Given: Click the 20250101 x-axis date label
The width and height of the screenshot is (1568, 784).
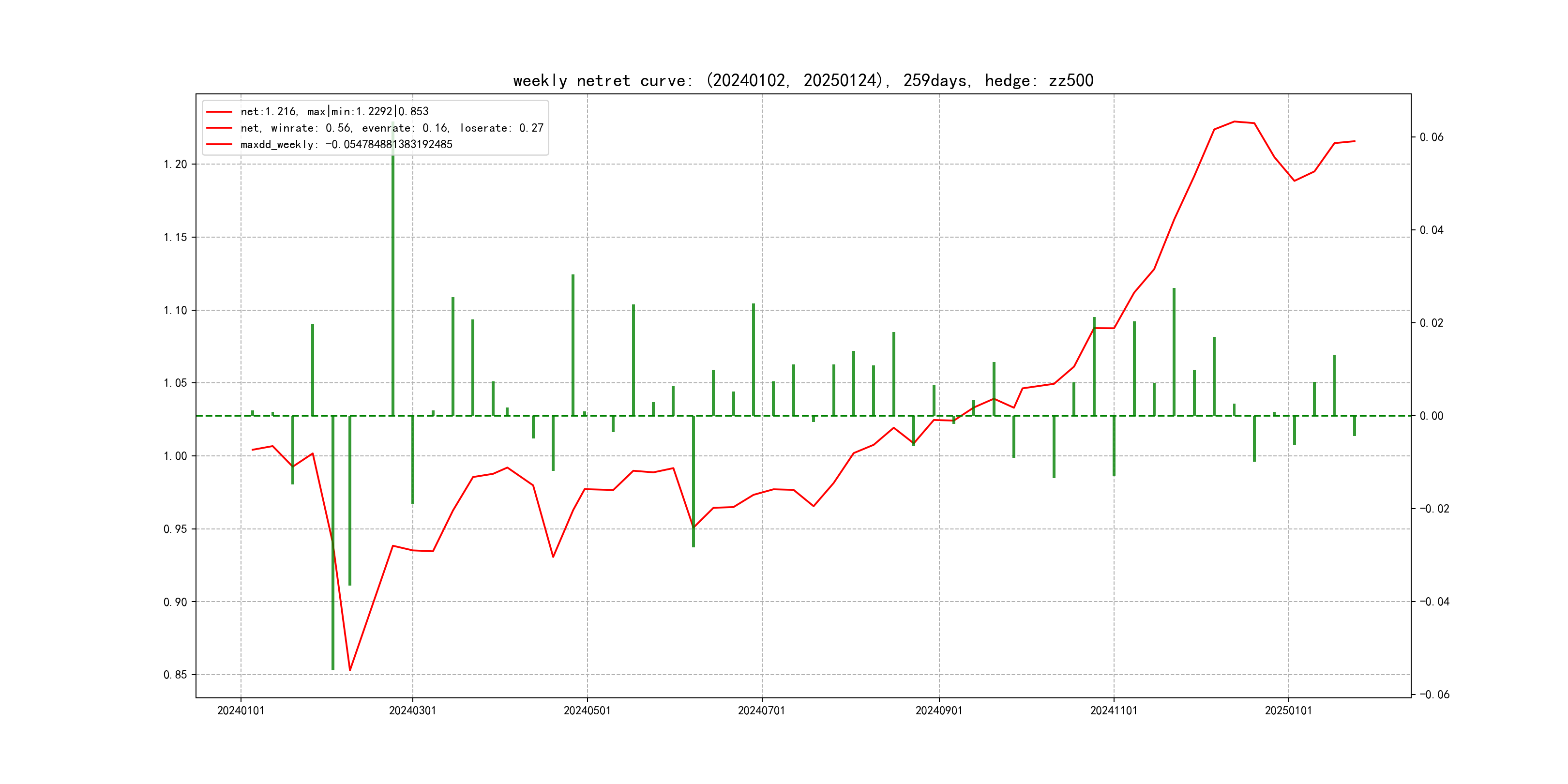Looking at the screenshot, I should click(1288, 710).
